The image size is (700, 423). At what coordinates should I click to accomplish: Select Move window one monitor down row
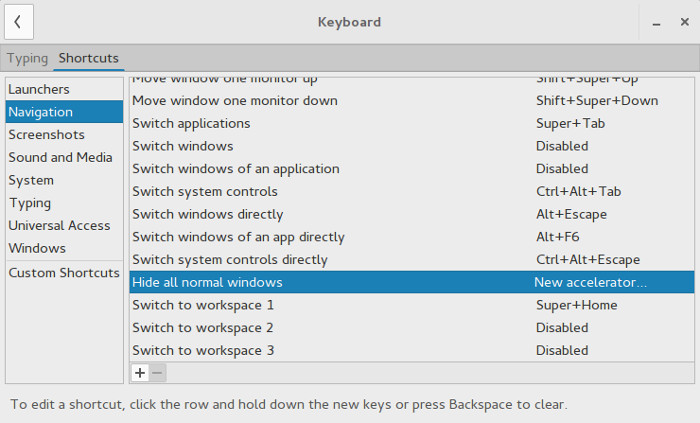click(x=235, y=100)
